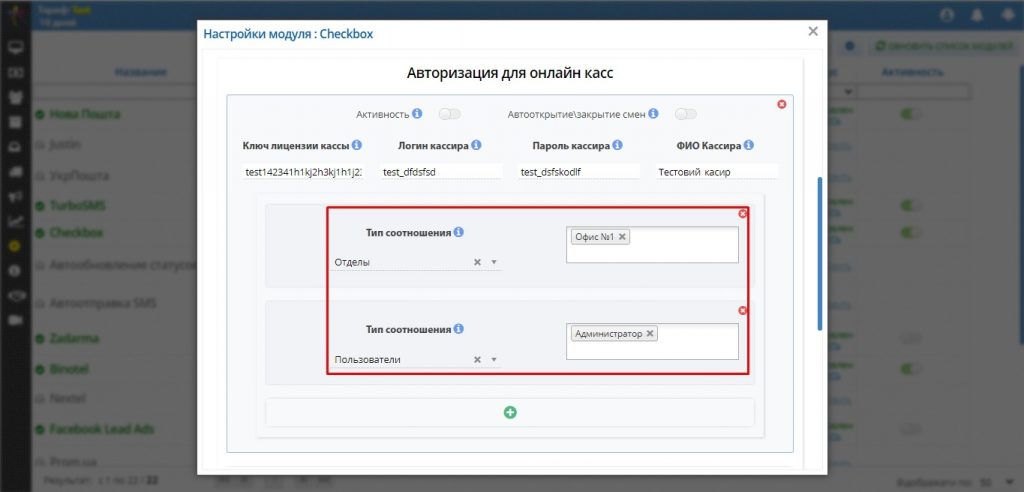Open the user profile icon in top bar
Image resolution: width=1024 pixels, height=492 pixels.
pos(948,15)
